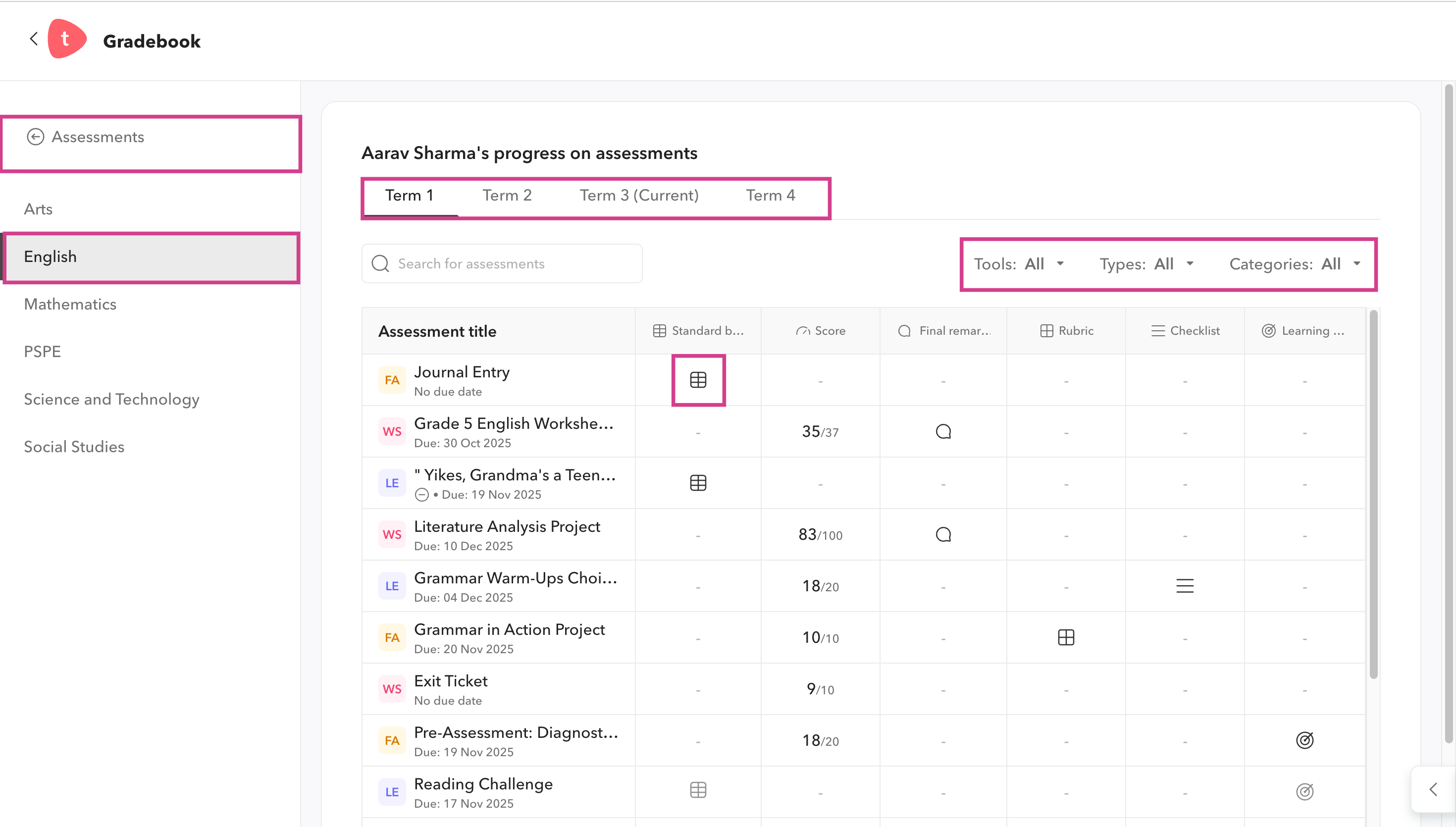Expand the side panel with the bottom-right chevron
Screen dimensions: 1456x827
click(x=1433, y=789)
